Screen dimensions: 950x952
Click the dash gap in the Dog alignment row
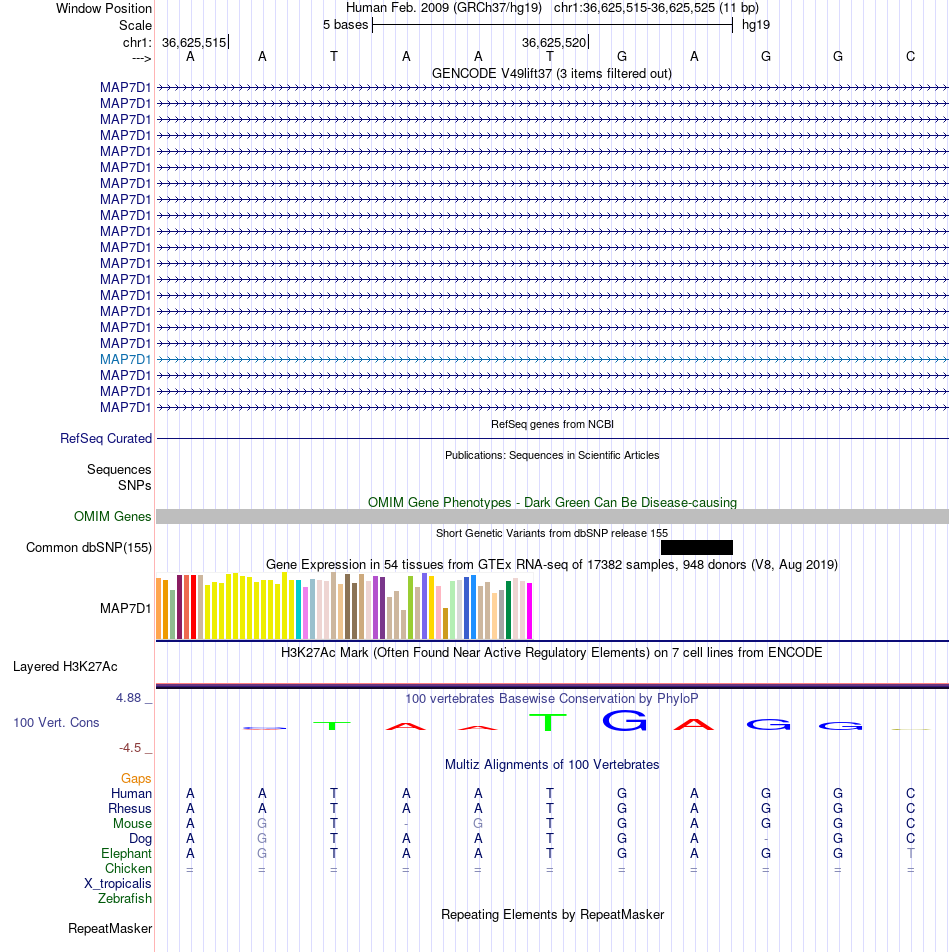pos(766,839)
